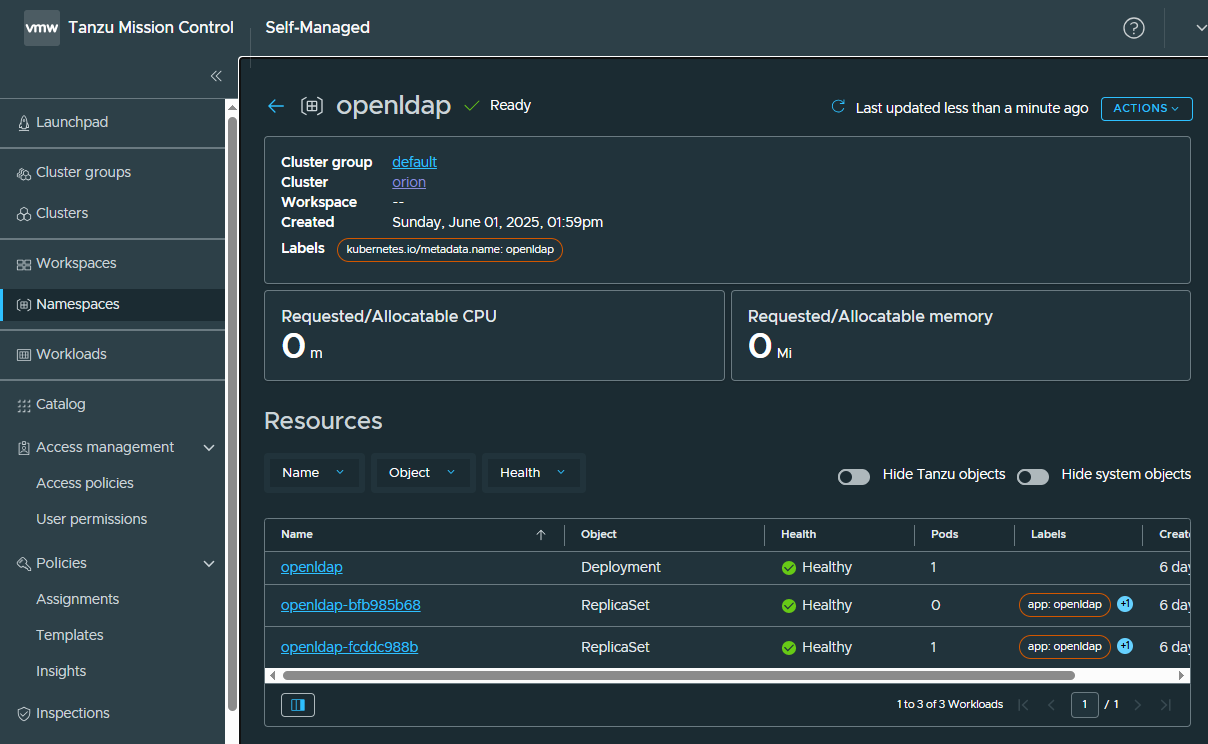Open the orion cluster link
This screenshot has width=1208, height=744.
click(409, 182)
